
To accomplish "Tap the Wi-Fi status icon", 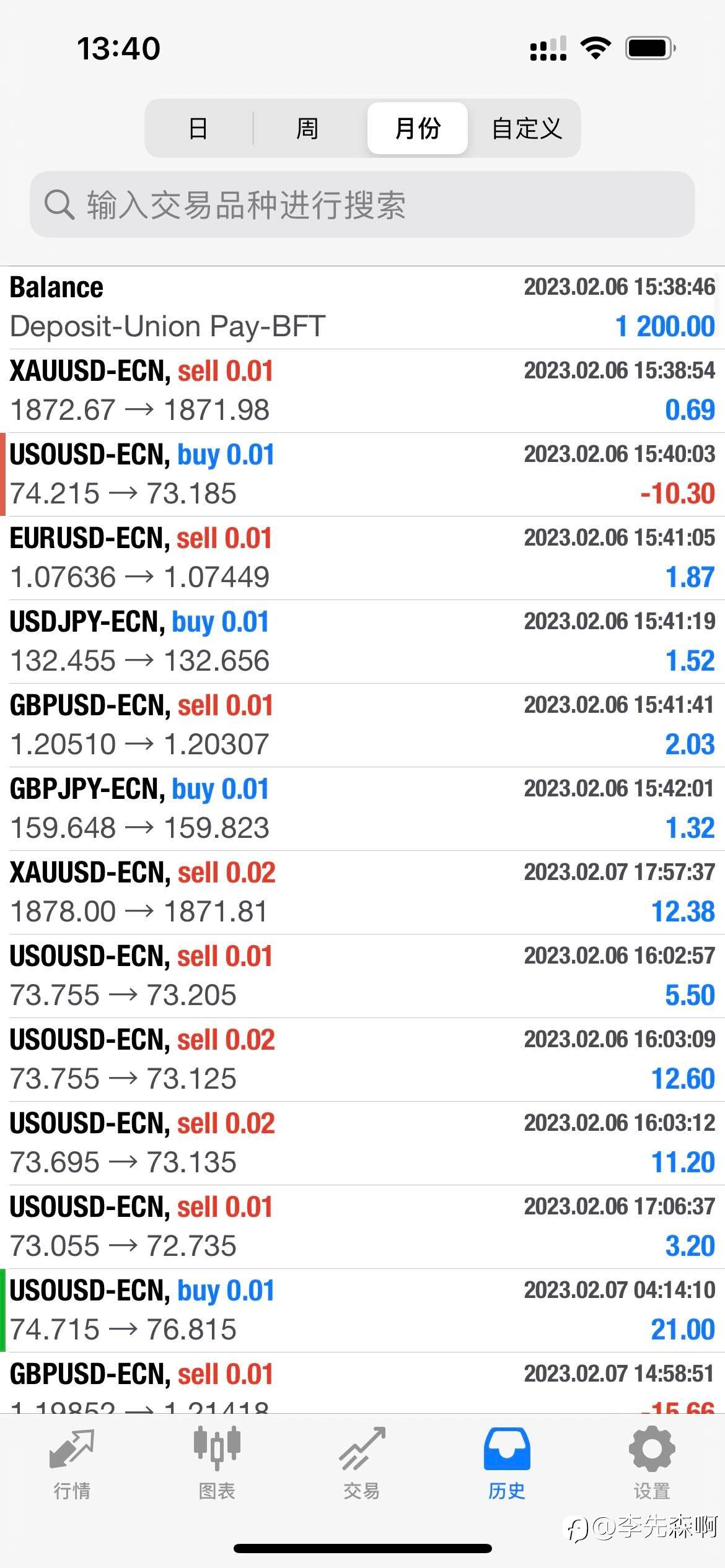I will 595,48.
